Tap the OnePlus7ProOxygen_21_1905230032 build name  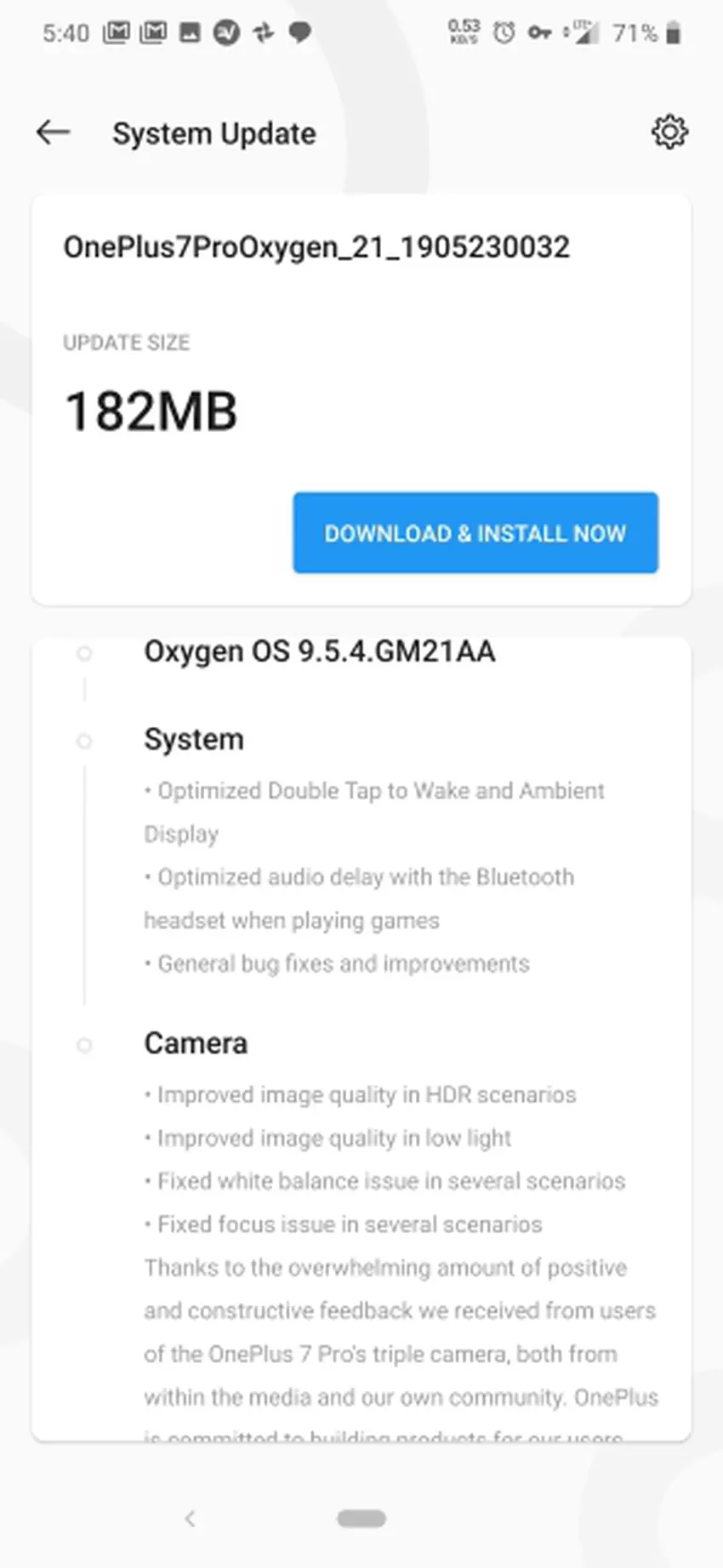(316, 247)
